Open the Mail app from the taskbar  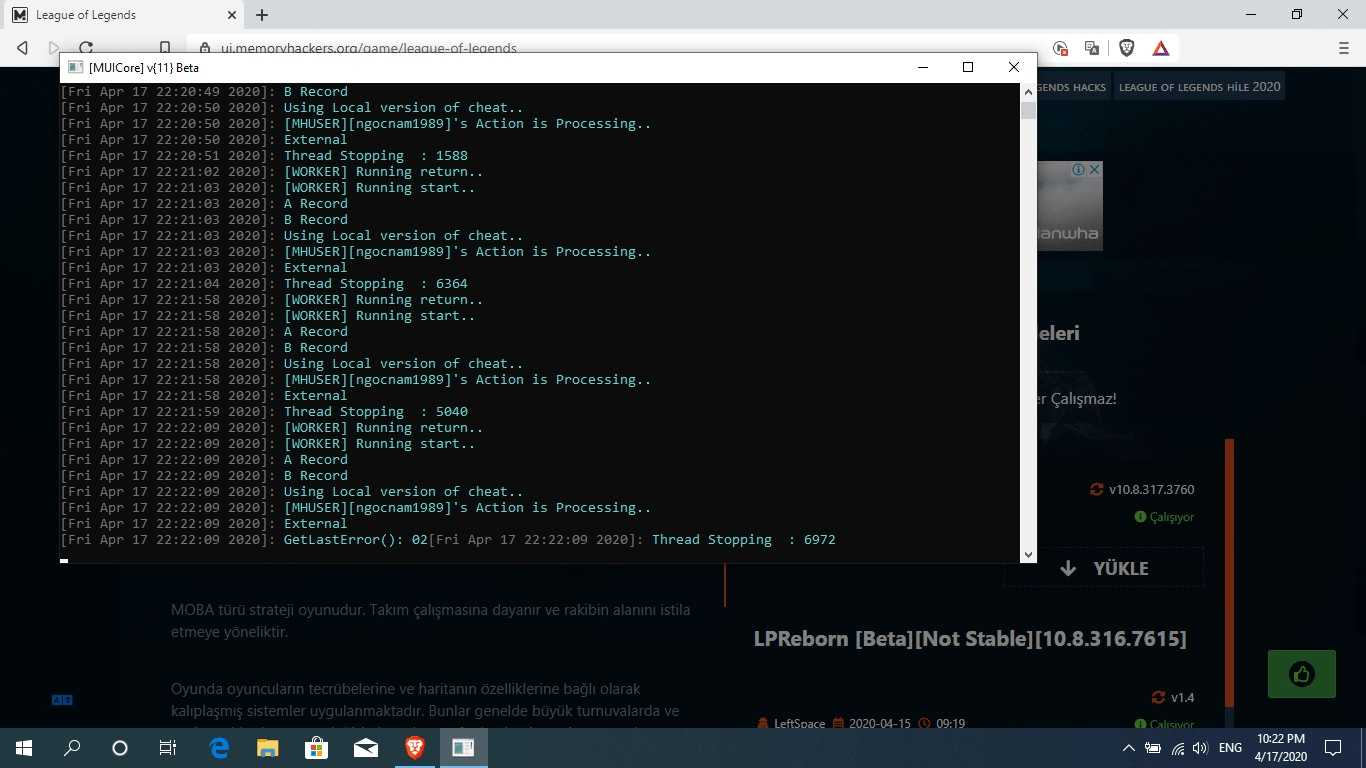click(x=365, y=748)
